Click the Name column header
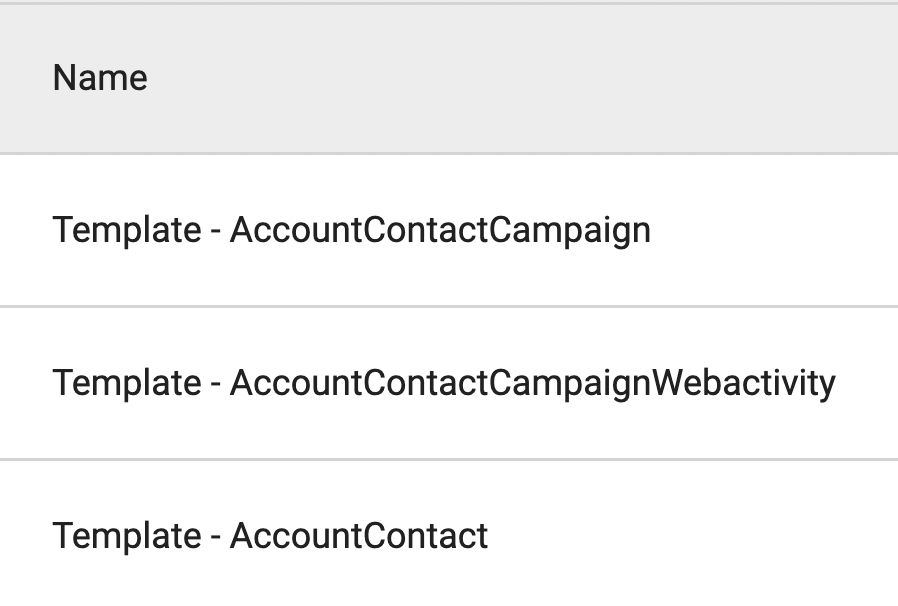The height and width of the screenshot is (606, 898). (x=100, y=78)
